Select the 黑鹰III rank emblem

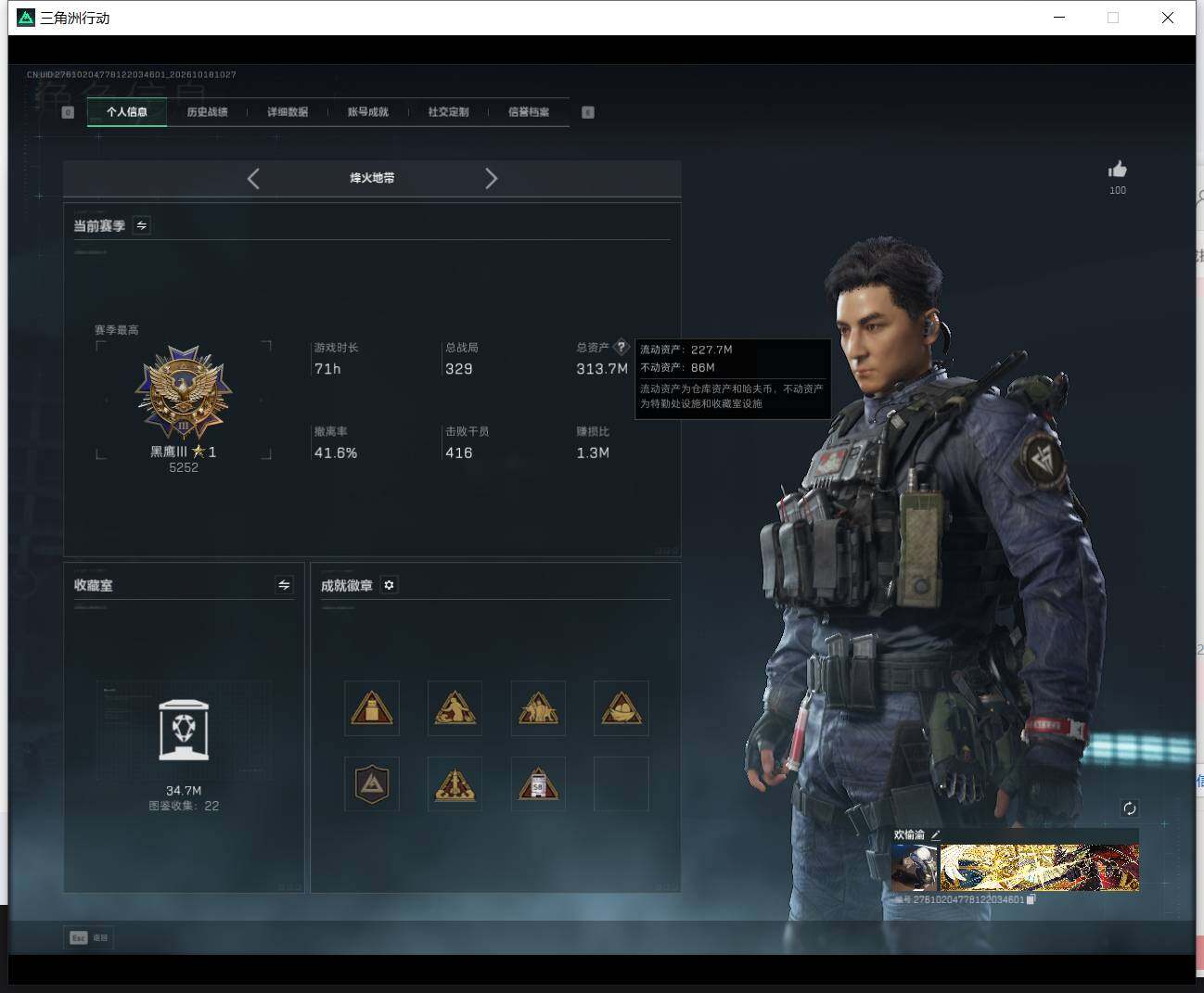[x=184, y=391]
